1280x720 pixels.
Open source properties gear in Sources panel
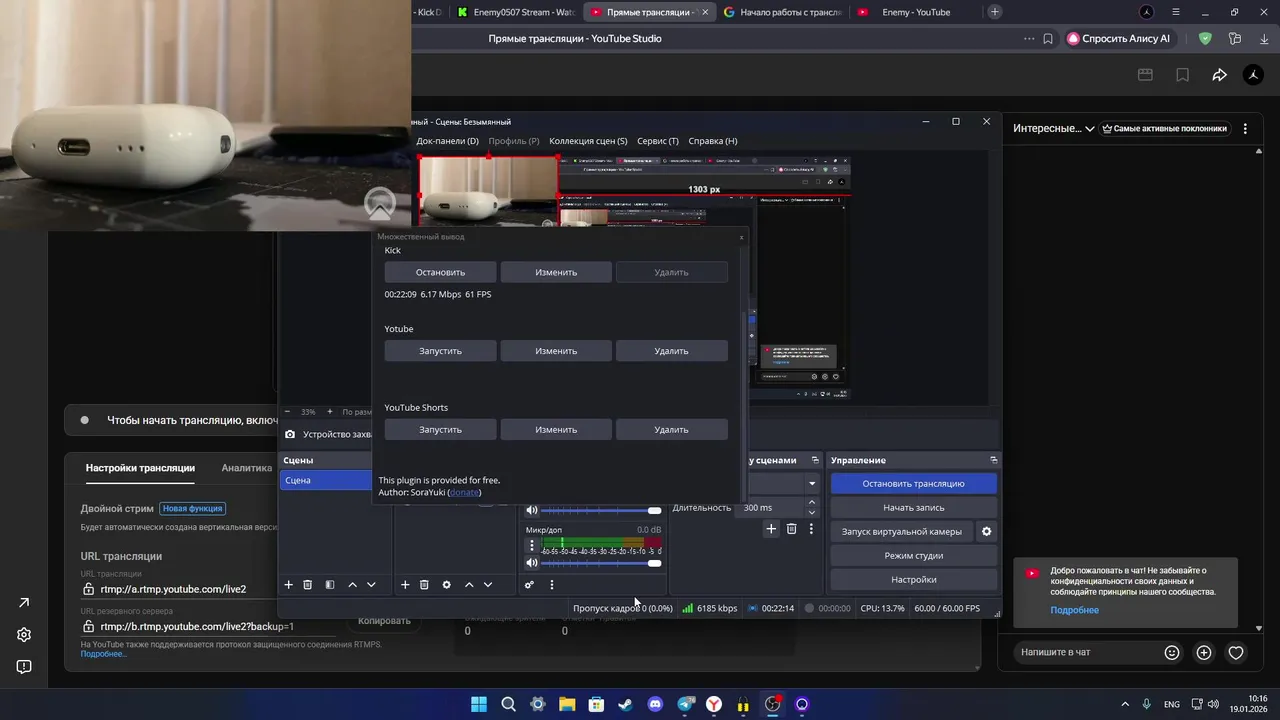tap(446, 585)
